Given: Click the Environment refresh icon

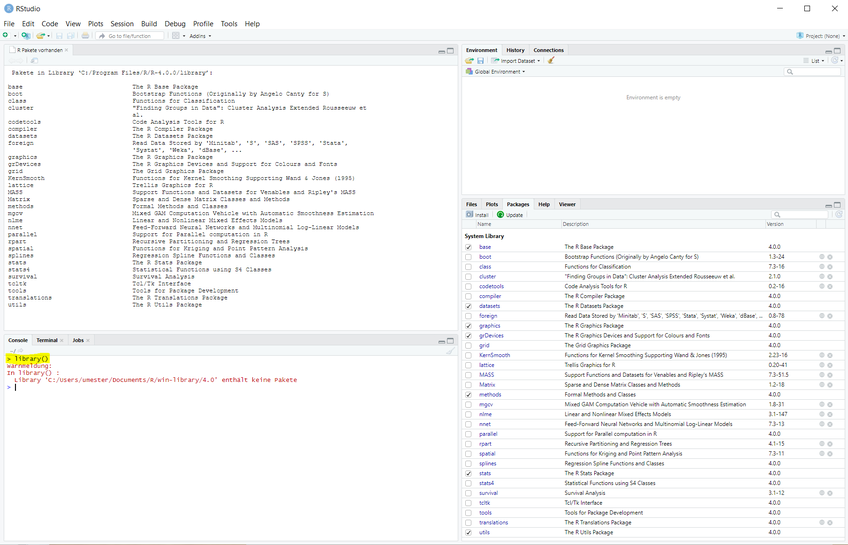Looking at the screenshot, I should click(x=836, y=61).
